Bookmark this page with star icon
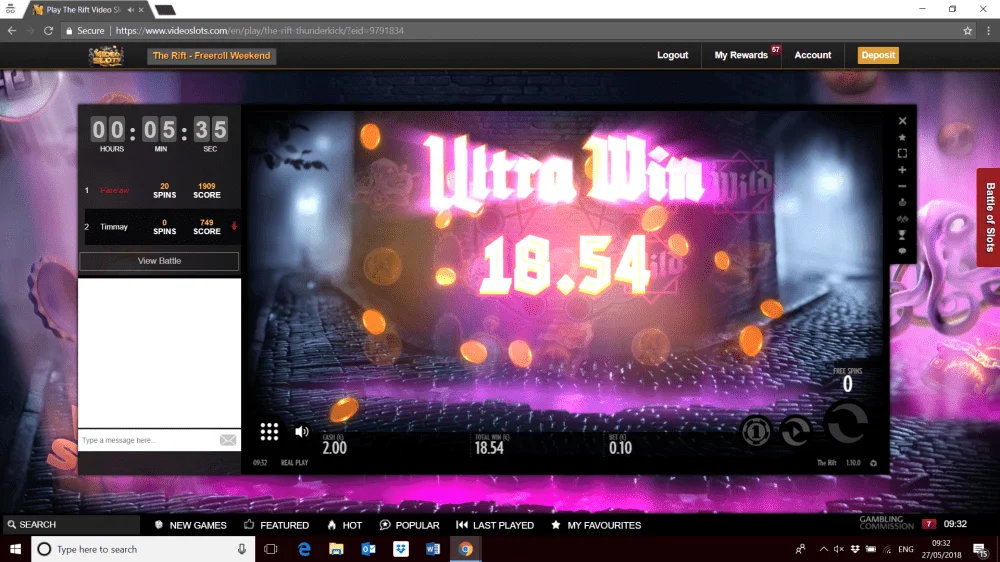The image size is (1000, 562). click(x=967, y=31)
